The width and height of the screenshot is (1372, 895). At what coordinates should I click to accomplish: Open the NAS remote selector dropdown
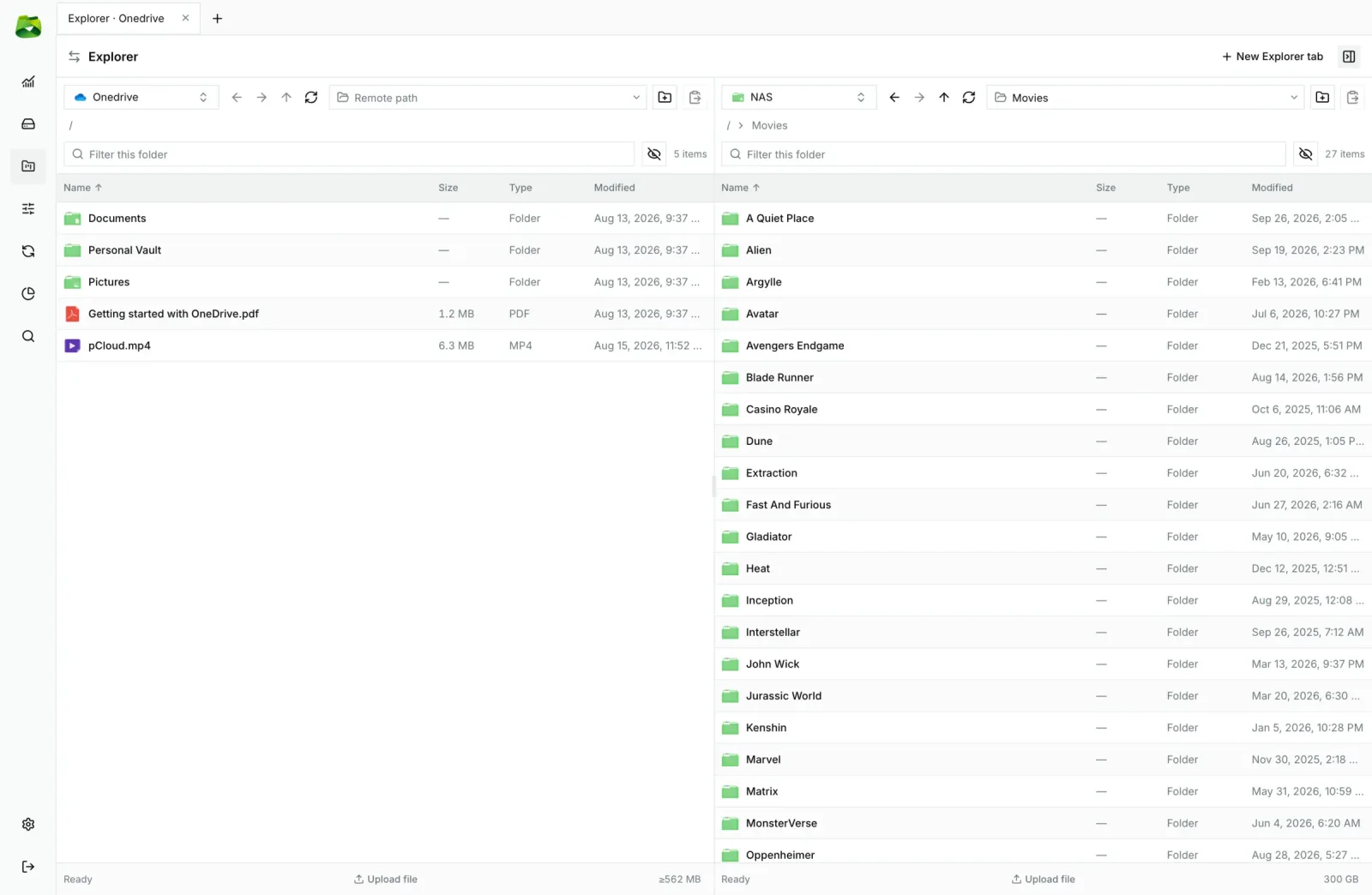coord(799,98)
